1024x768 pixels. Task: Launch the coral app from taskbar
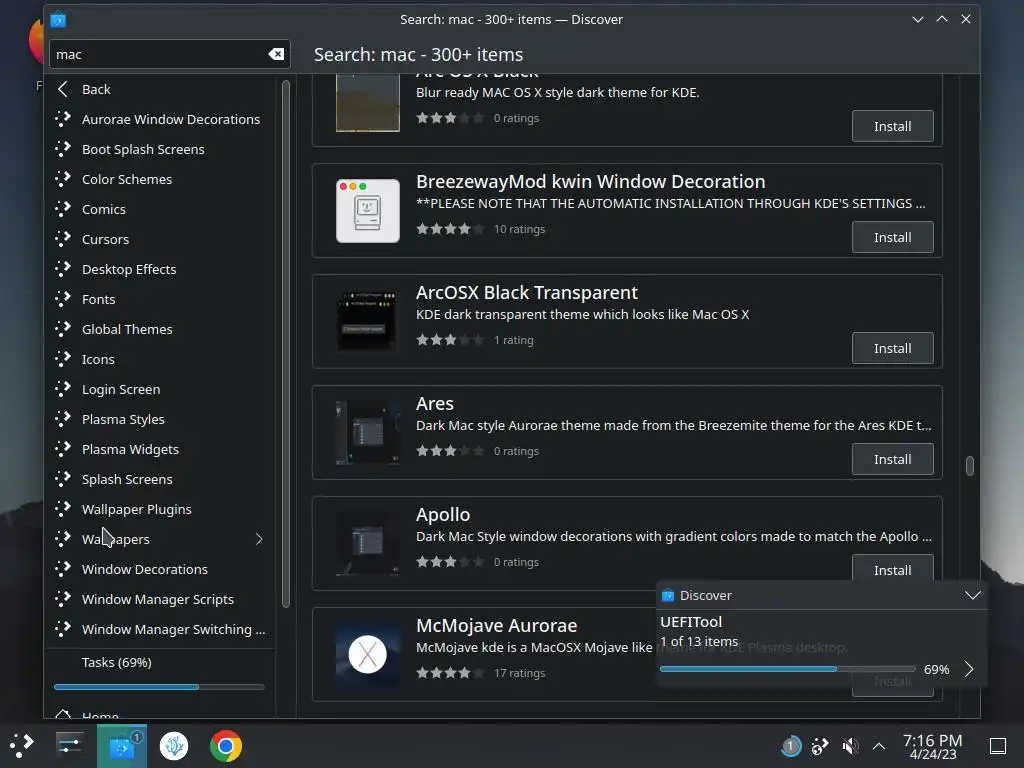pyautogui.click(x=174, y=746)
